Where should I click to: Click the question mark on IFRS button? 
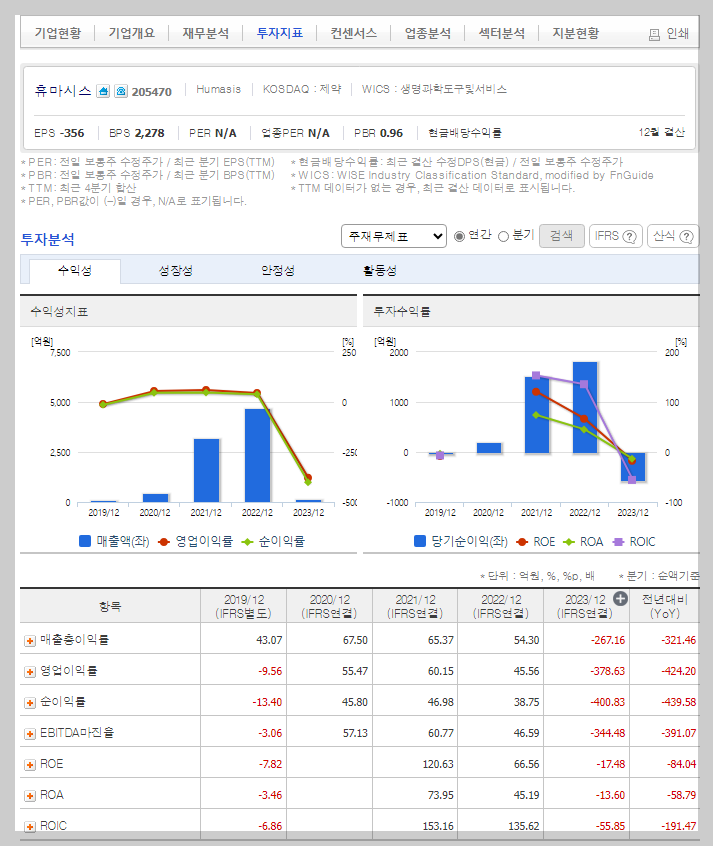point(629,236)
